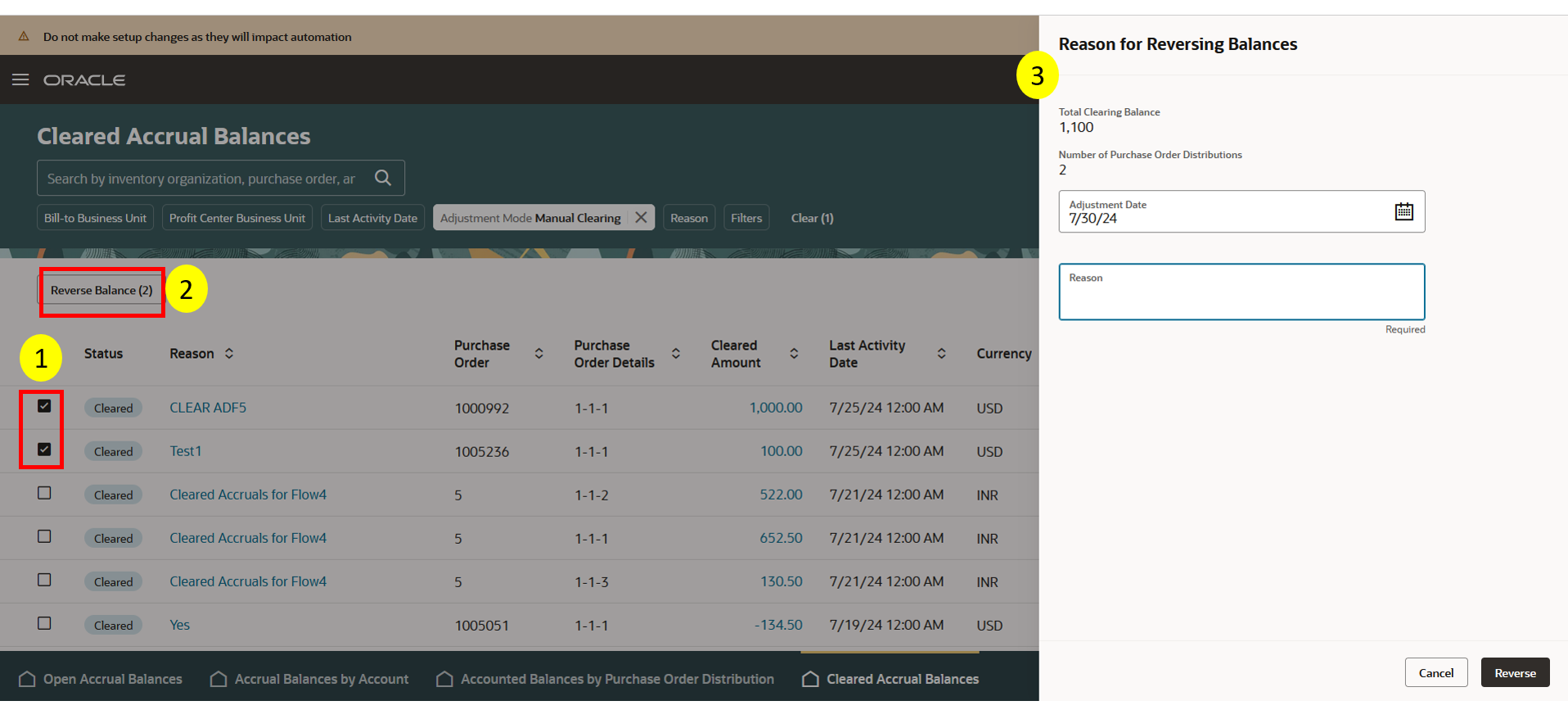Click purchase order 1005236 cell
This screenshot has height=719, width=1568.
[x=482, y=451]
